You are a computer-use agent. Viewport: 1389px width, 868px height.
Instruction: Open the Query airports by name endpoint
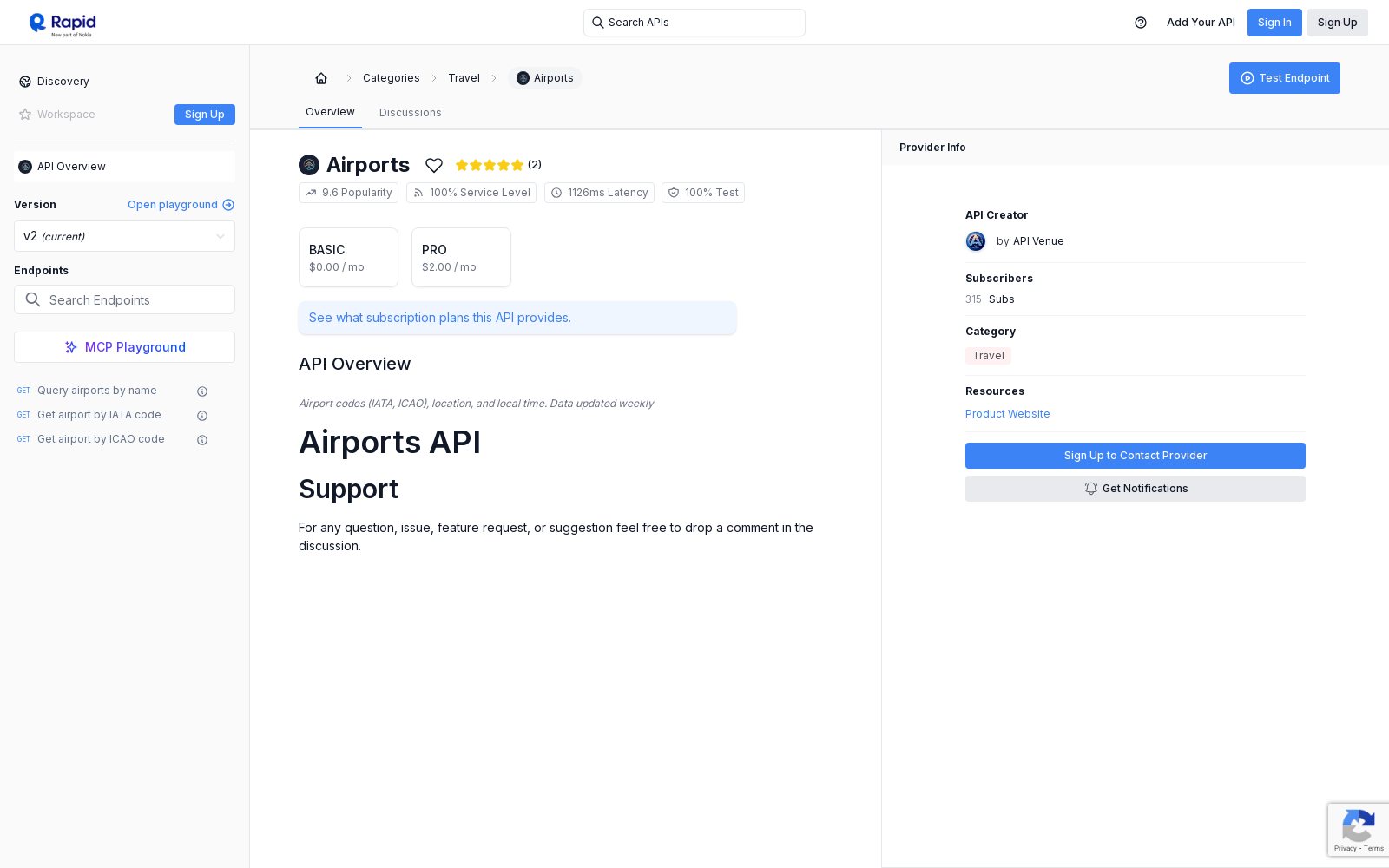point(97,391)
